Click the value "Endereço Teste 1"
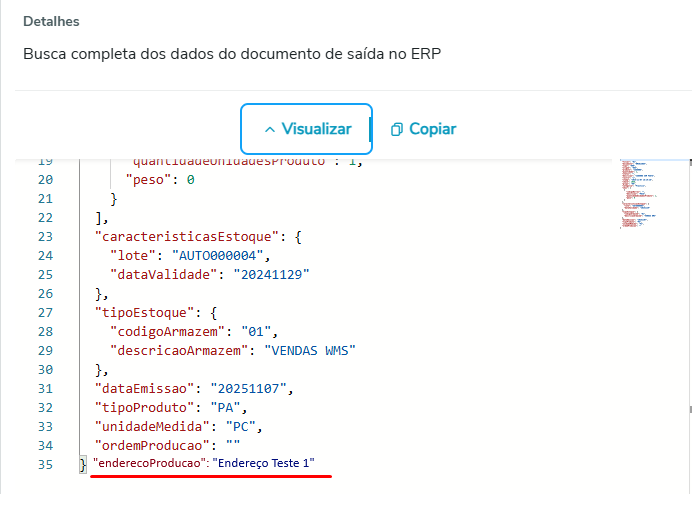Image resolution: width=692 pixels, height=521 pixels. 263,463
